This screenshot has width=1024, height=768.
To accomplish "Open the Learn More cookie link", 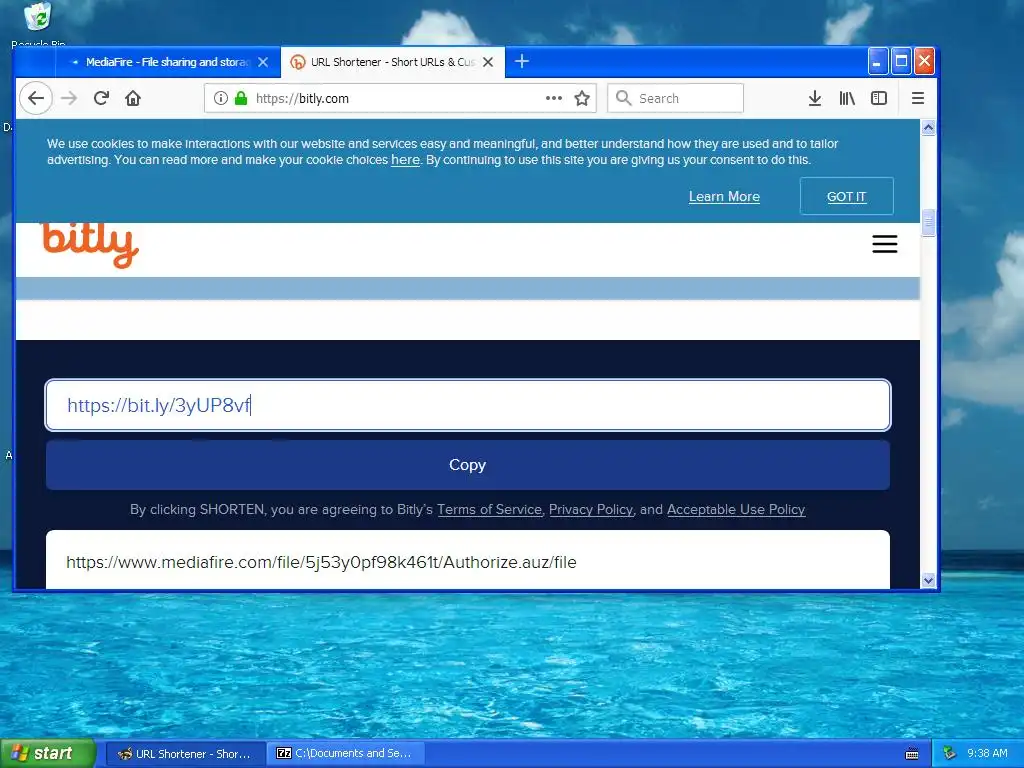I will 724,197.
